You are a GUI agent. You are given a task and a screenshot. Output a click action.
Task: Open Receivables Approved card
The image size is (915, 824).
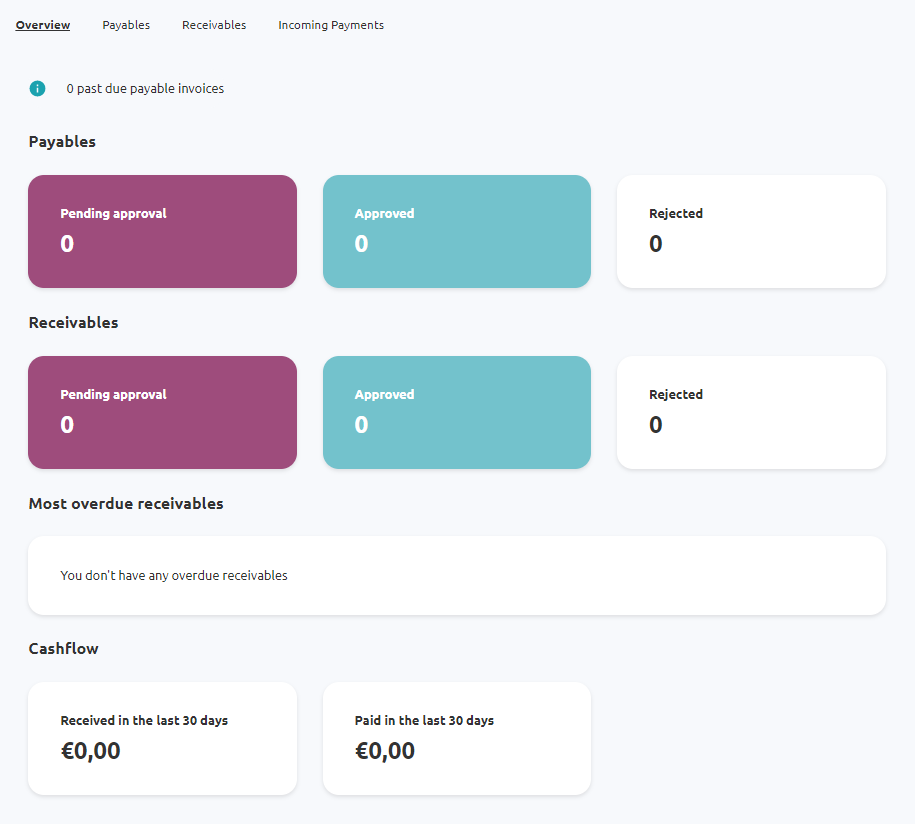tap(457, 413)
